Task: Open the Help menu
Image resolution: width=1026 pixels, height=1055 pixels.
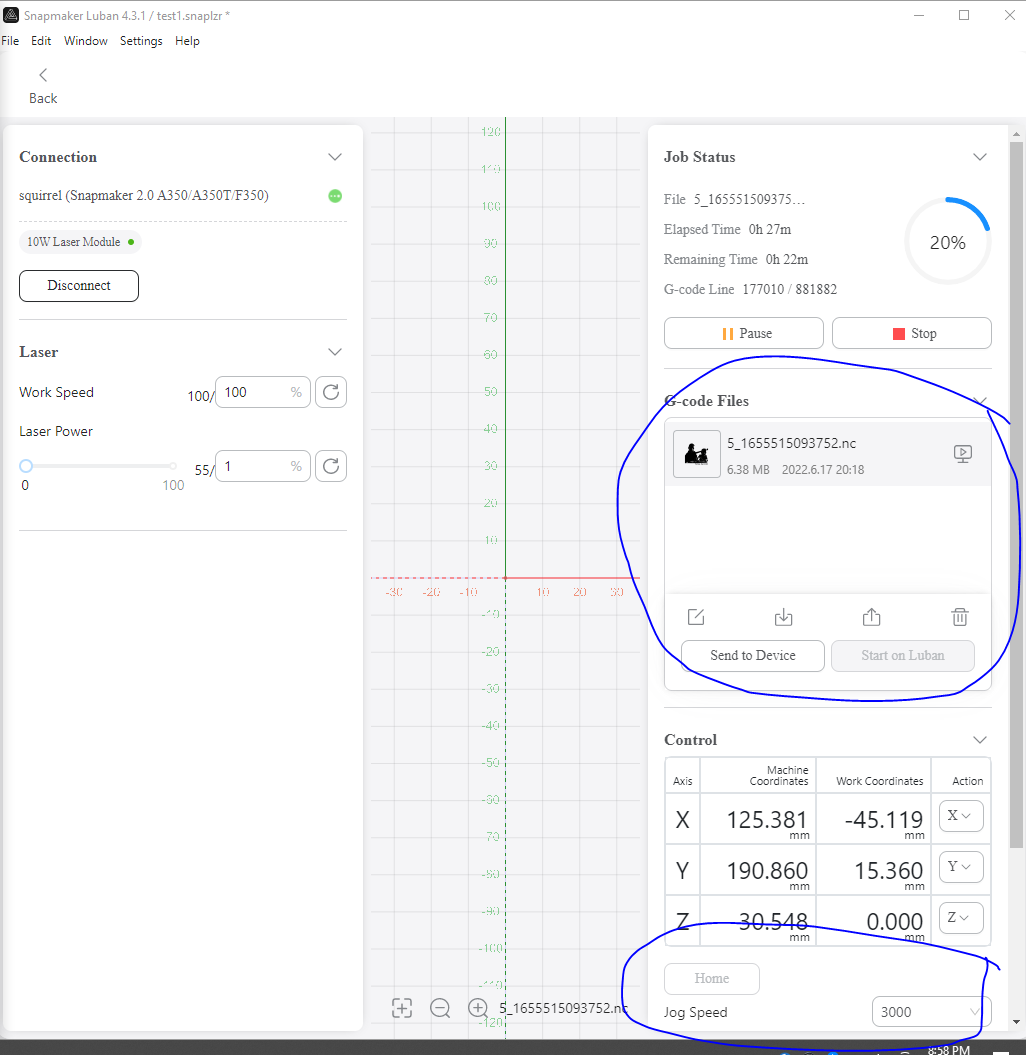Action: pos(187,41)
